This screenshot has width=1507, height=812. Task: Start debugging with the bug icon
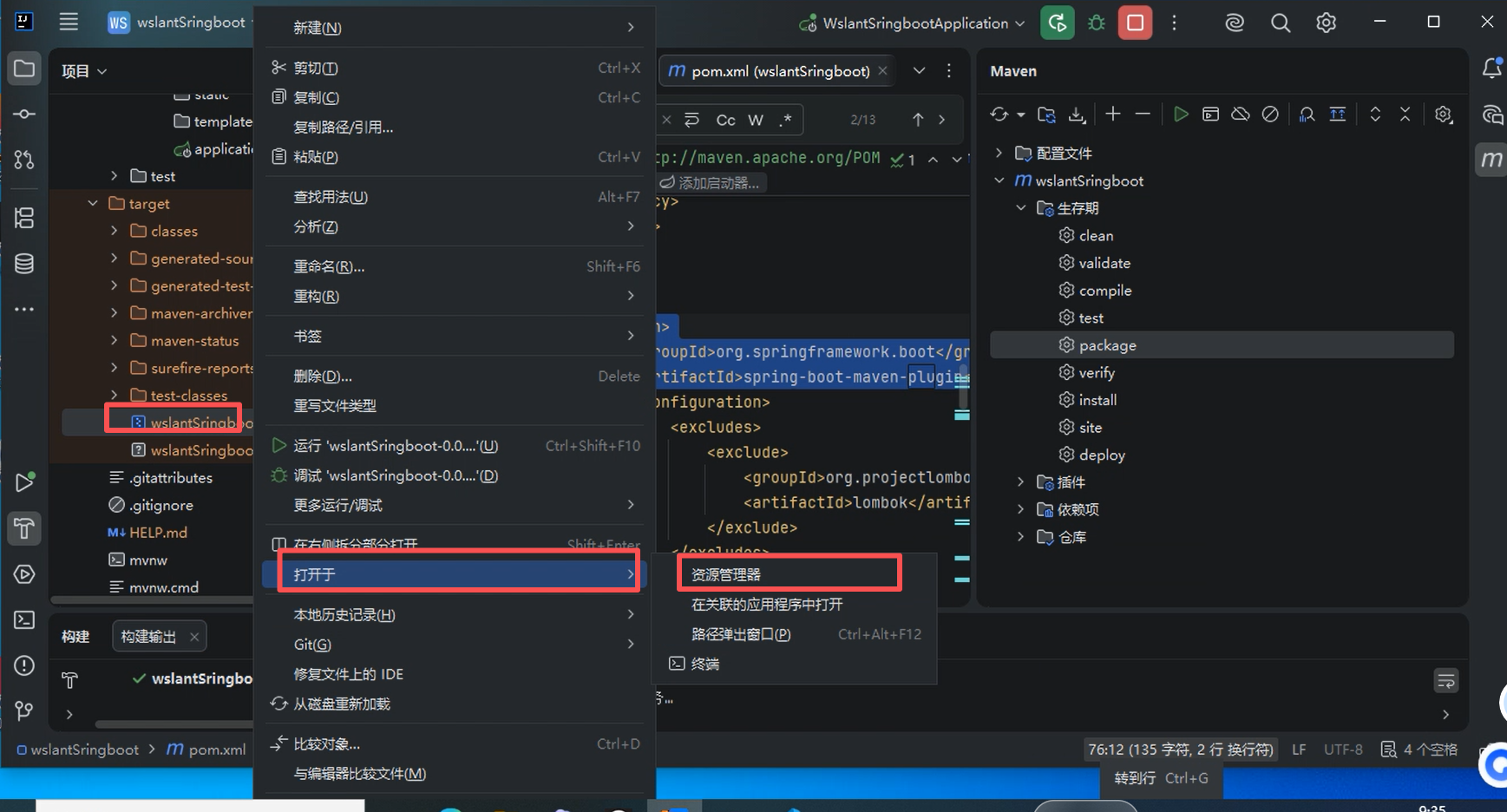point(1097,23)
